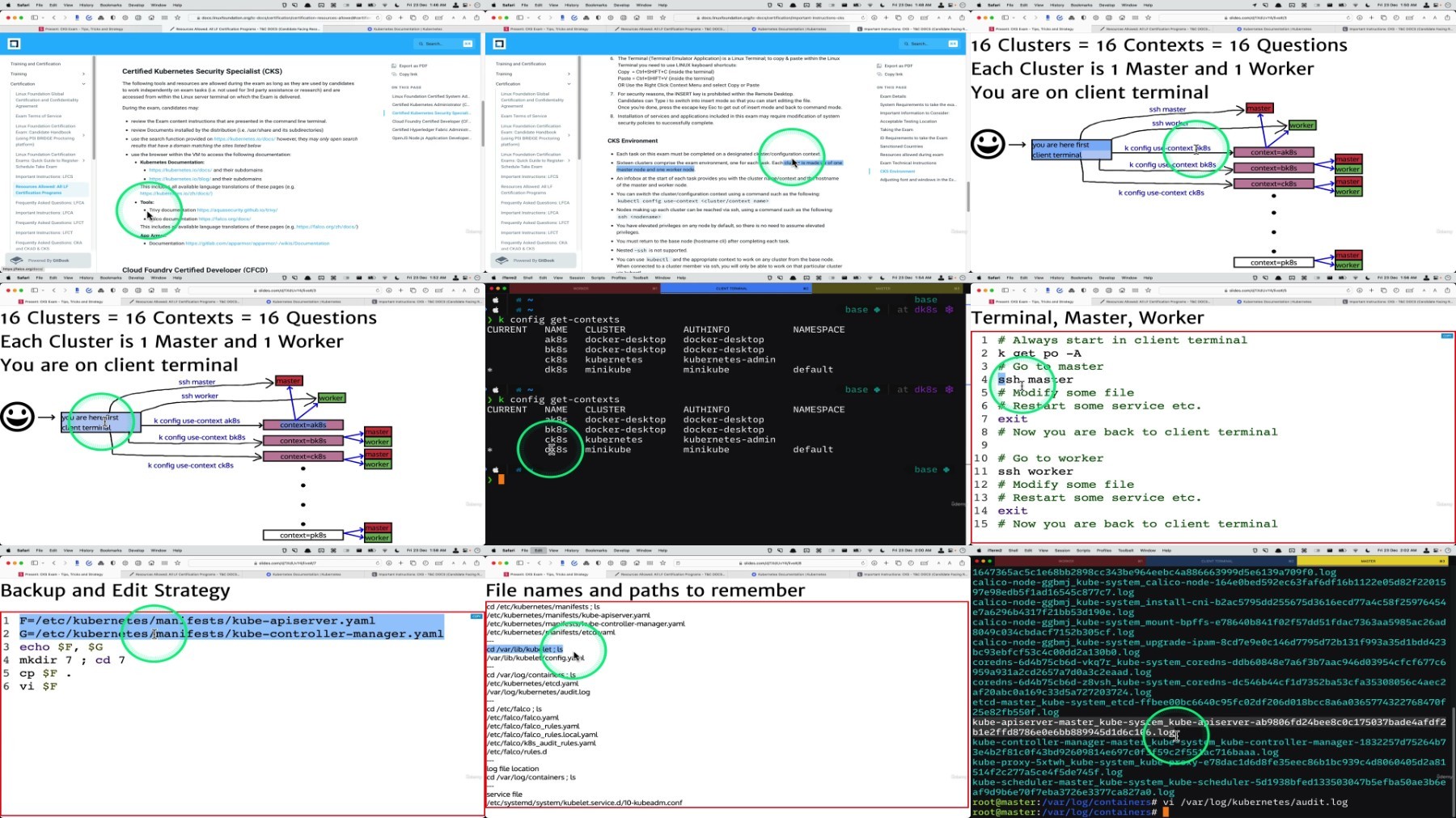The height and width of the screenshot is (818, 1456).
Task: Toggle Safari sidebar in CKS Specialist page window
Action: [x=34, y=18]
